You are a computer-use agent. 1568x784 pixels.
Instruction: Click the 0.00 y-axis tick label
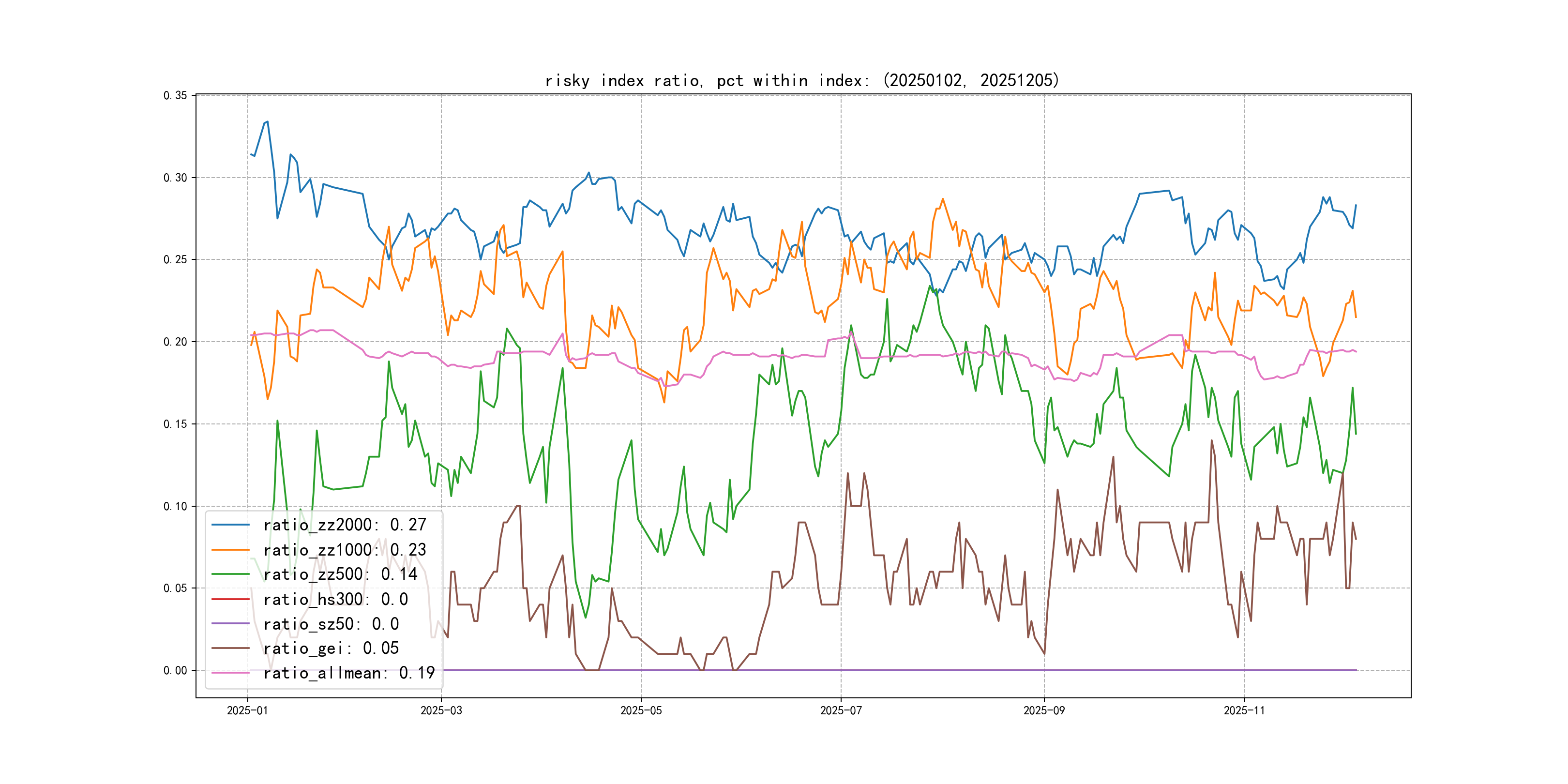(x=175, y=671)
